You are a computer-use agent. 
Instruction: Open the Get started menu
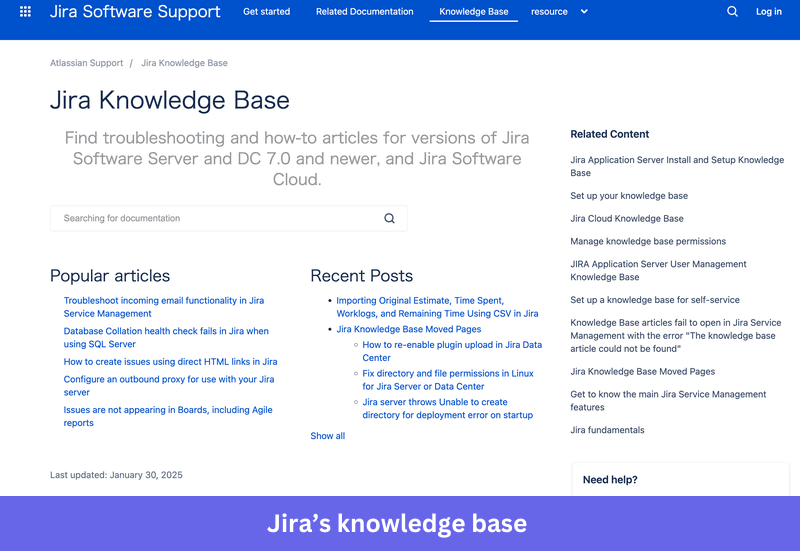[x=266, y=11]
